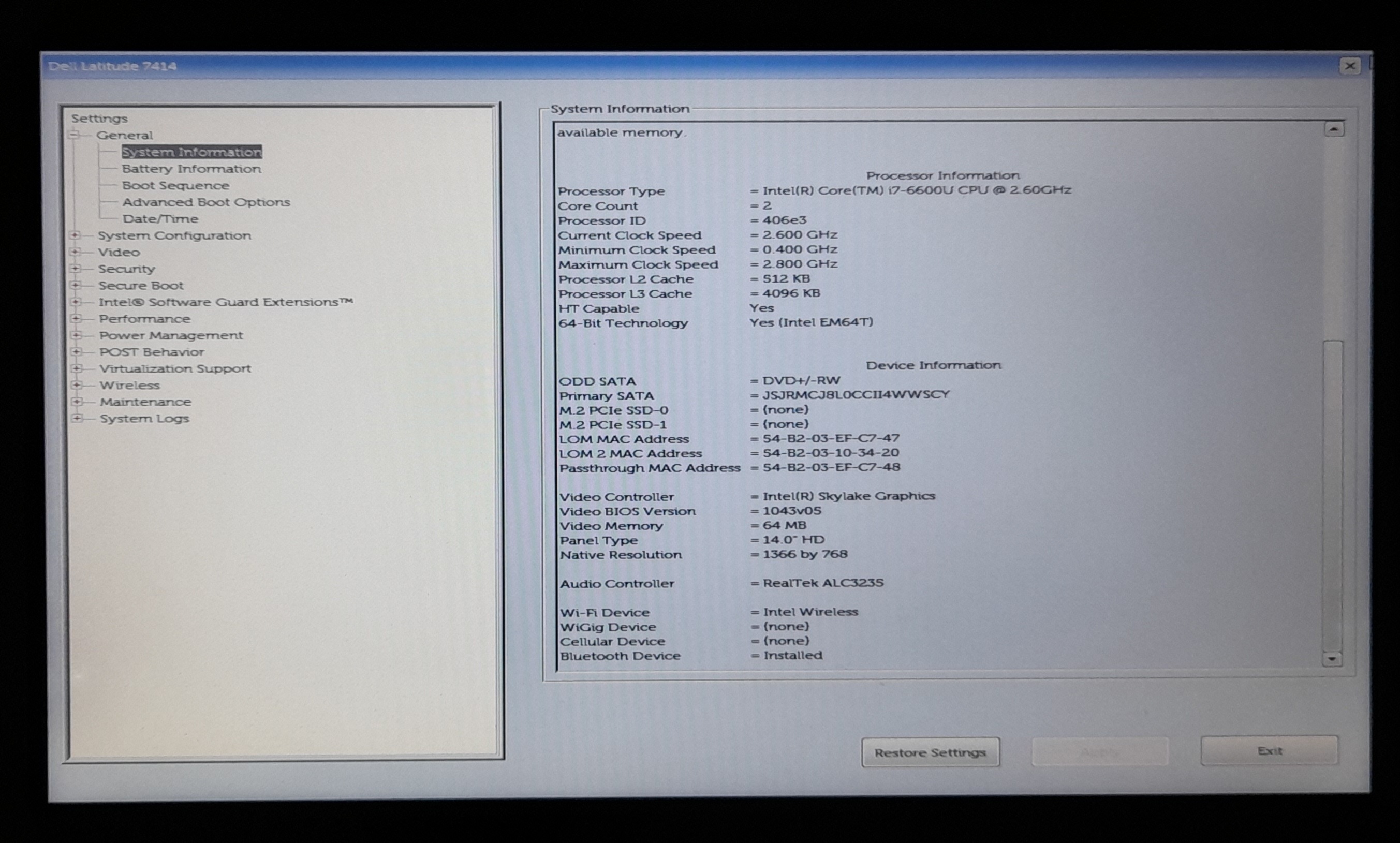The image size is (1400, 843).
Task: Open the Date/Time setting
Action: click(x=160, y=219)
